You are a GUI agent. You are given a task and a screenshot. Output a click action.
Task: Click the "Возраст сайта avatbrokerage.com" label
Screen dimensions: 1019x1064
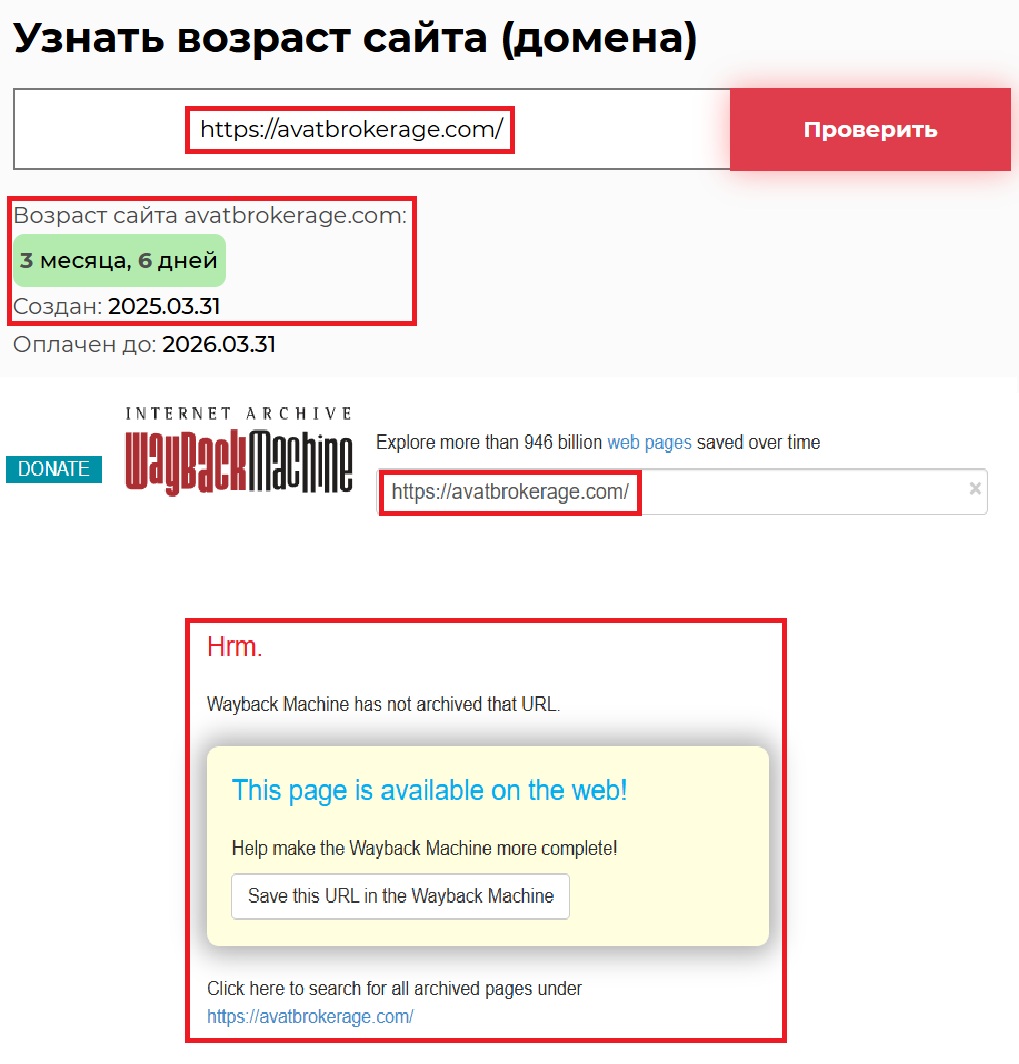210,215
